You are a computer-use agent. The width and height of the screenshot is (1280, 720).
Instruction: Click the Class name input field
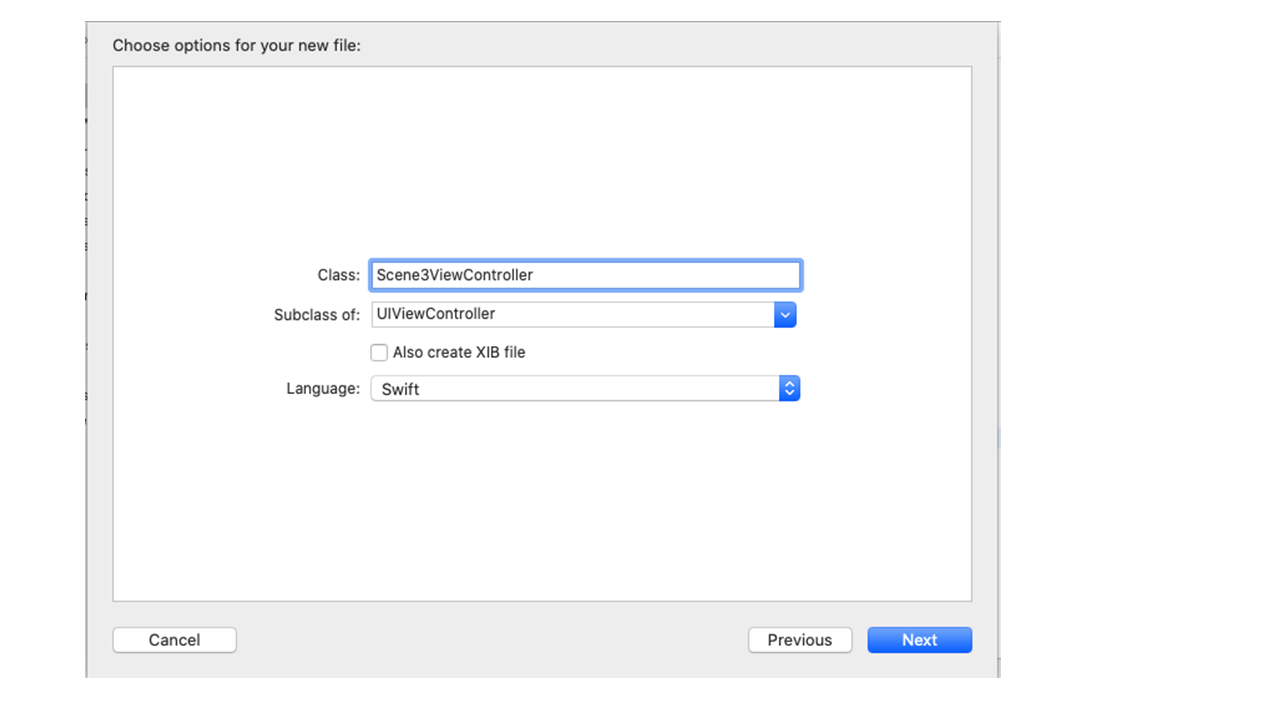click(585, 275)
